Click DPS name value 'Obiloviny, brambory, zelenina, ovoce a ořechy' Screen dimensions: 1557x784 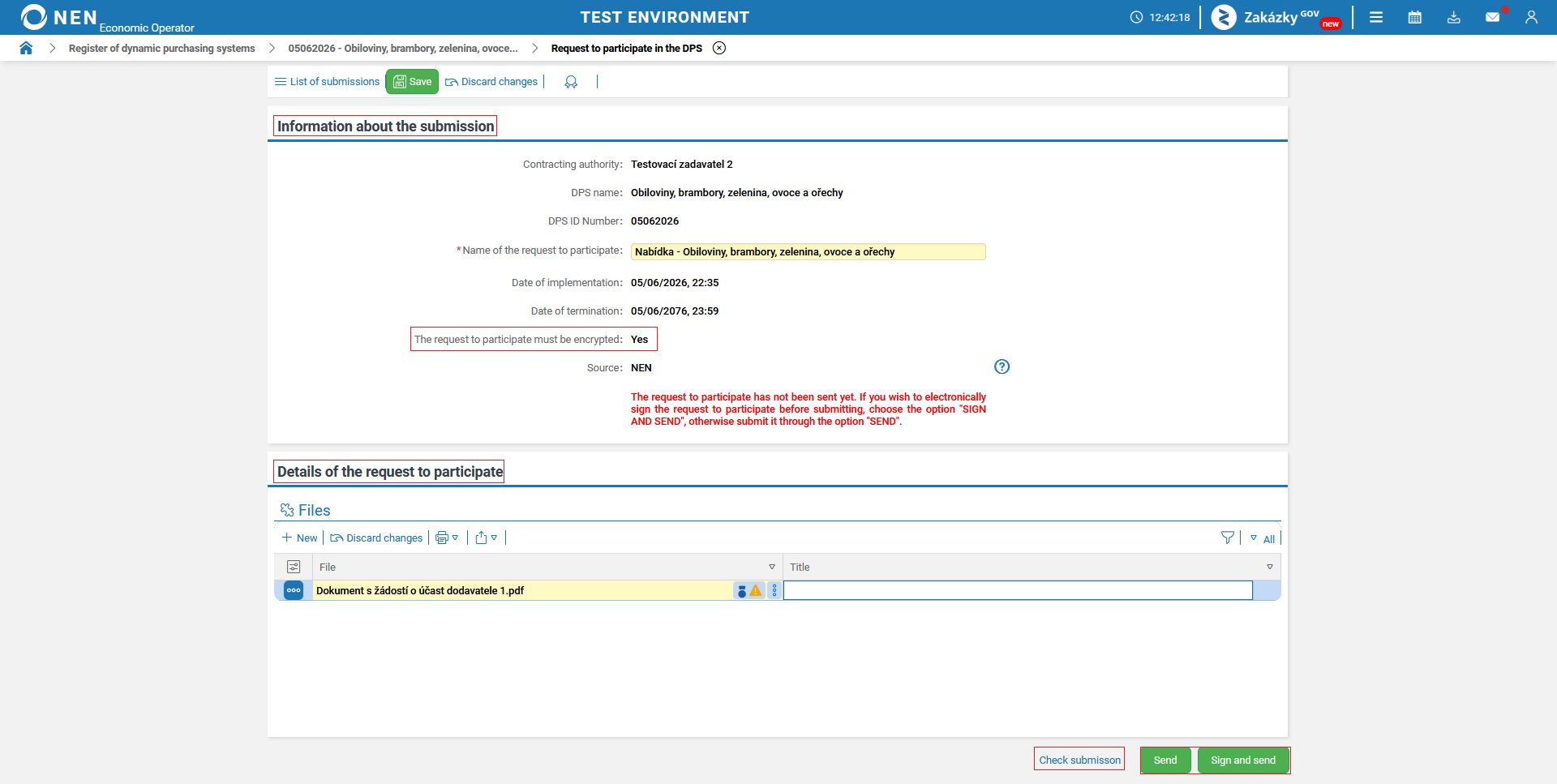click(x=737, y=192)
